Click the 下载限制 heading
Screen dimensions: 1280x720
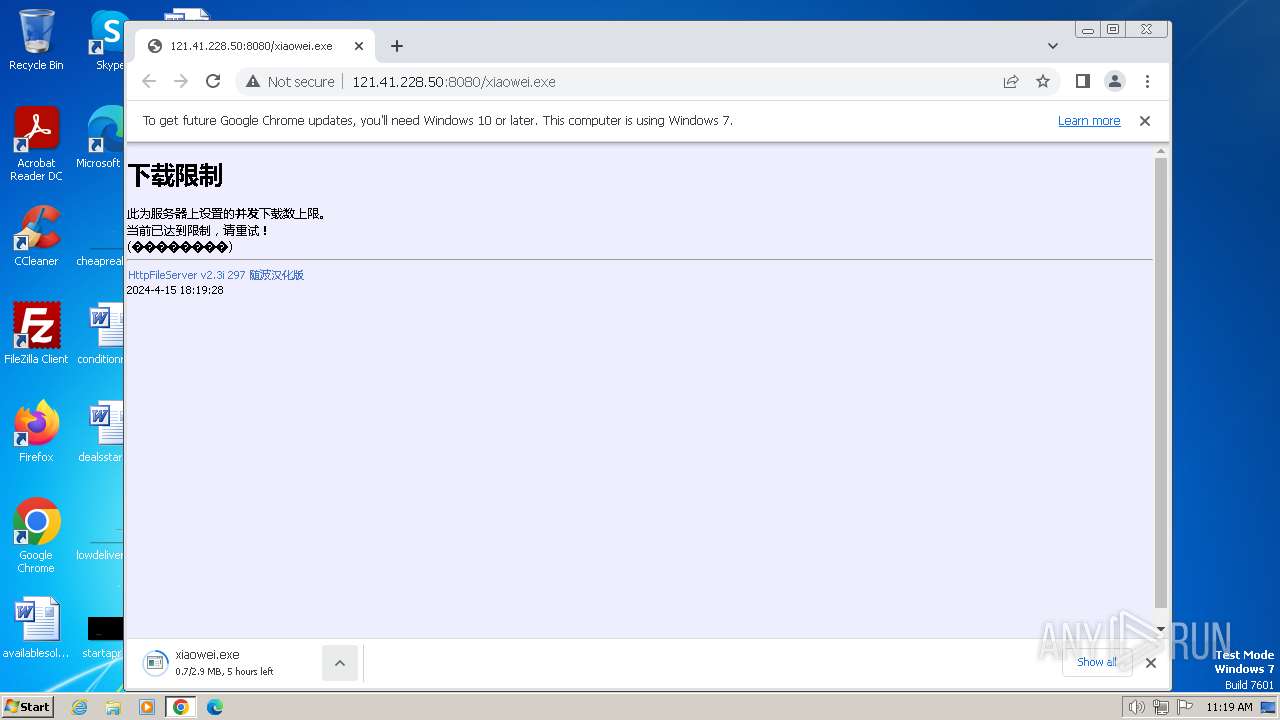click(x=175, y=176)
